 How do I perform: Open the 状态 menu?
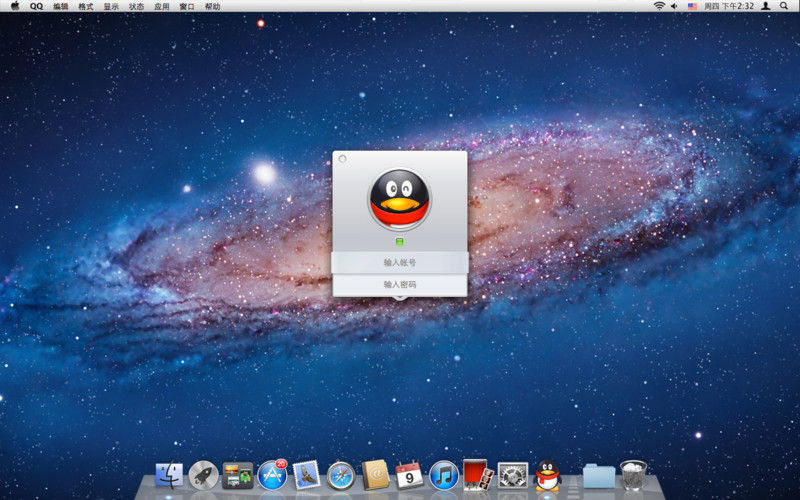point(136,6)
